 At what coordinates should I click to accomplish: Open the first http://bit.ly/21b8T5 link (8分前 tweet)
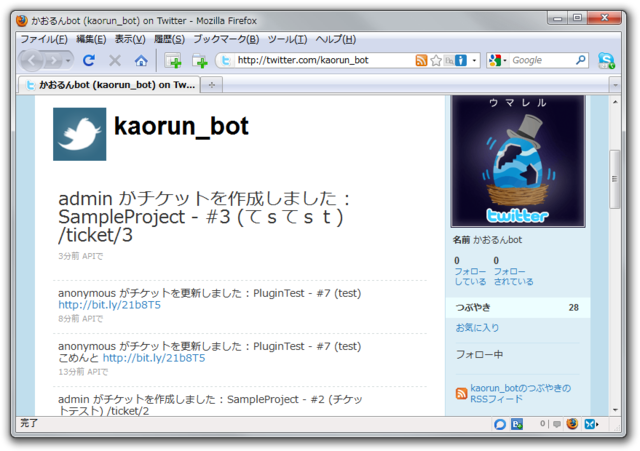pos(109,305)
